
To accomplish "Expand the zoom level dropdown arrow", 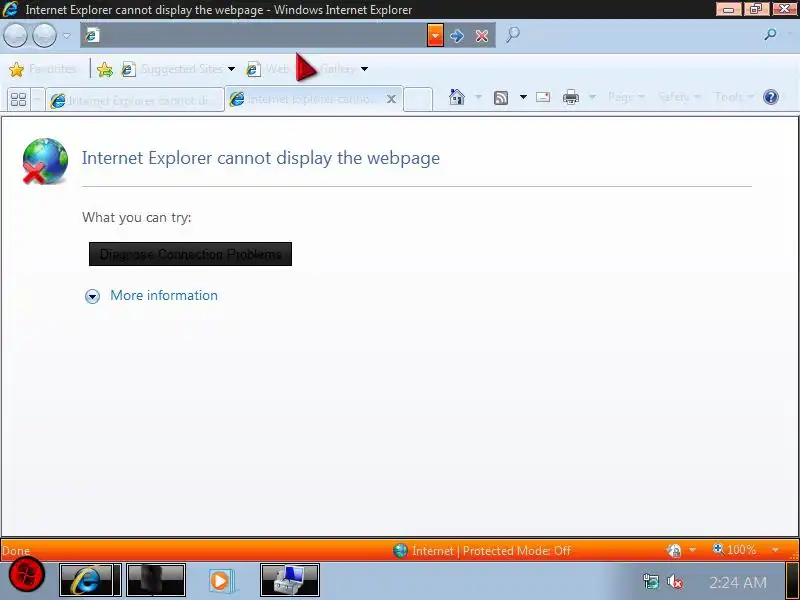I will (x=776, y=550).
